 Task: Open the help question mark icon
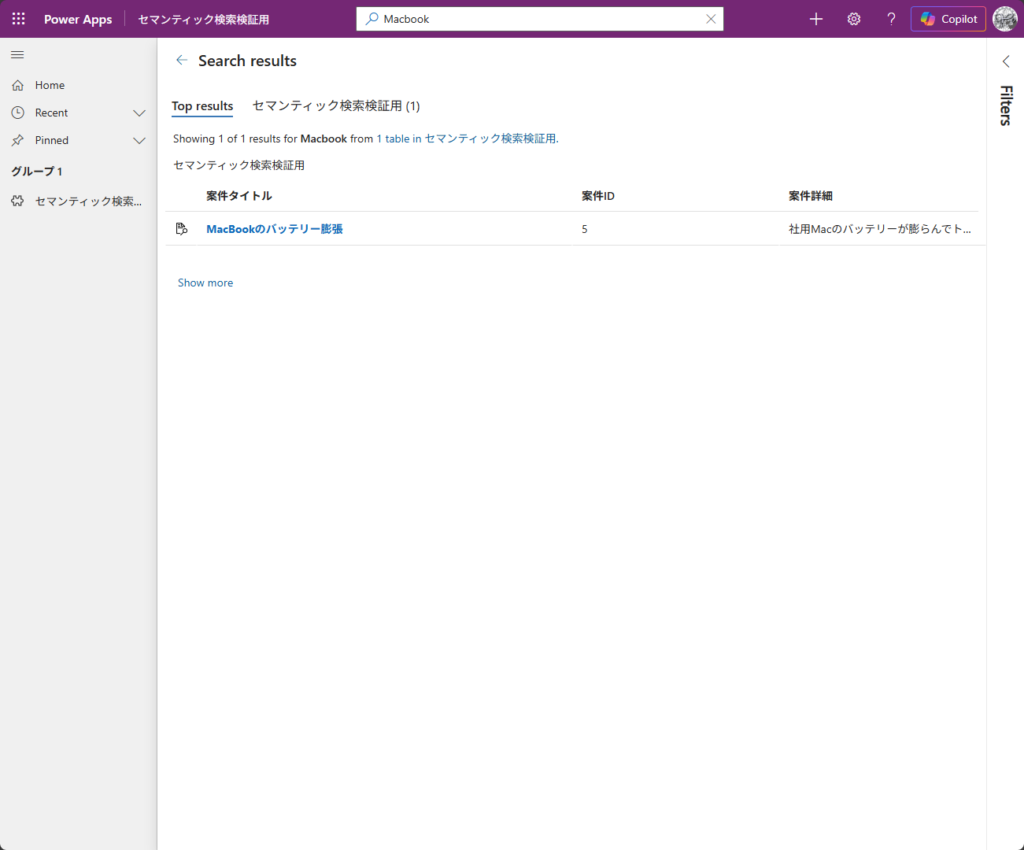[x=891, y=19]
